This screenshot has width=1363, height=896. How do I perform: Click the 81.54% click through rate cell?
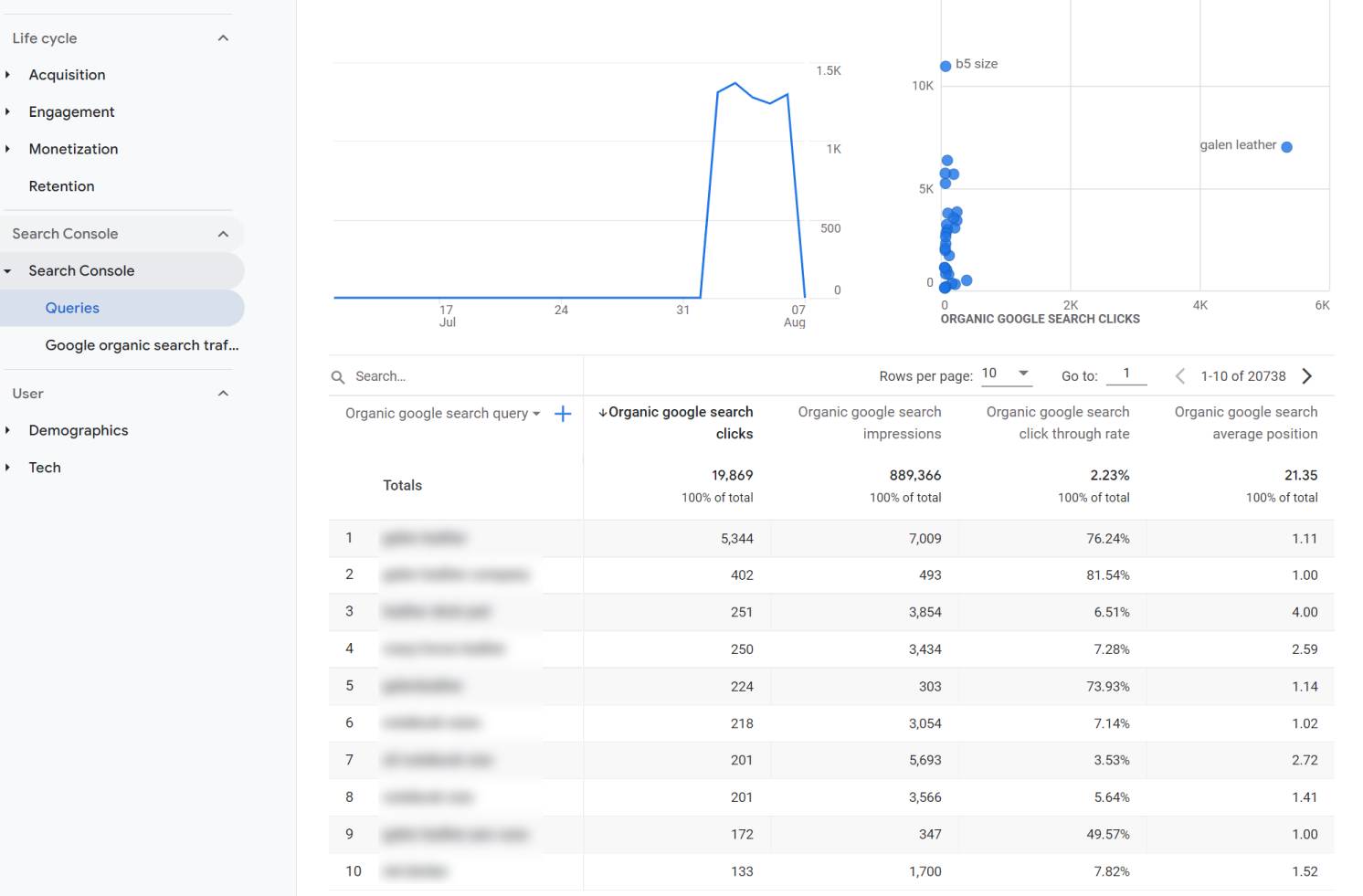[x=1107, y=575]
